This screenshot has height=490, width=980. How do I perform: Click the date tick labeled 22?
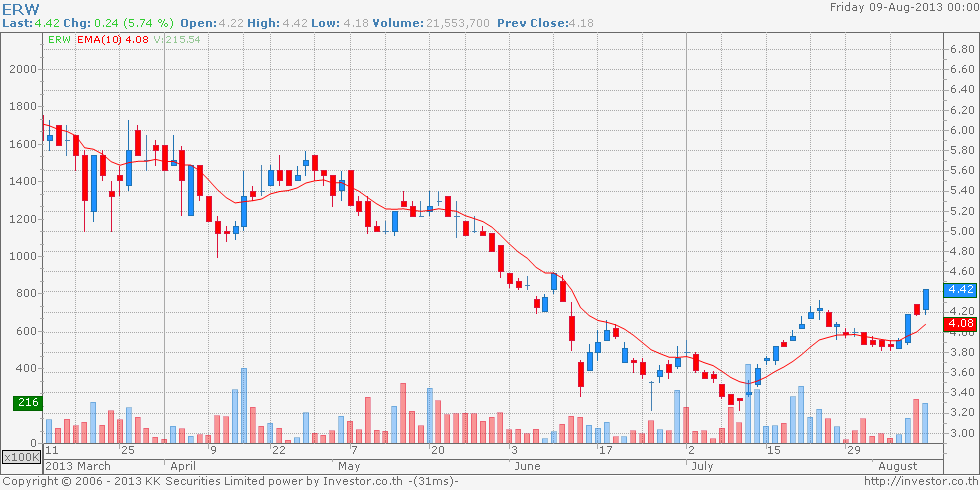[x=278, y=450]
